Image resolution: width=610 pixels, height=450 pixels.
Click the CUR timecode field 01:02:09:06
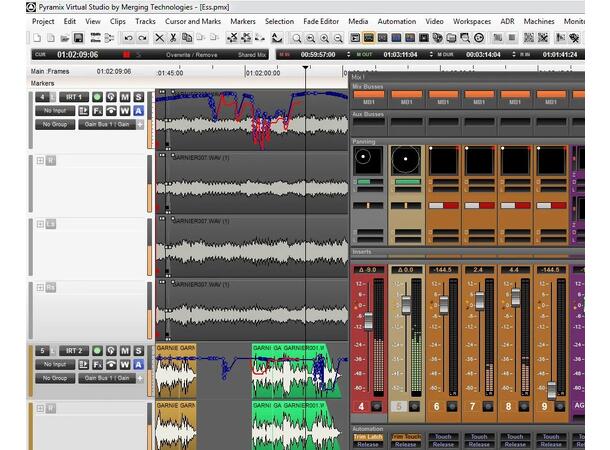(77, 54)
